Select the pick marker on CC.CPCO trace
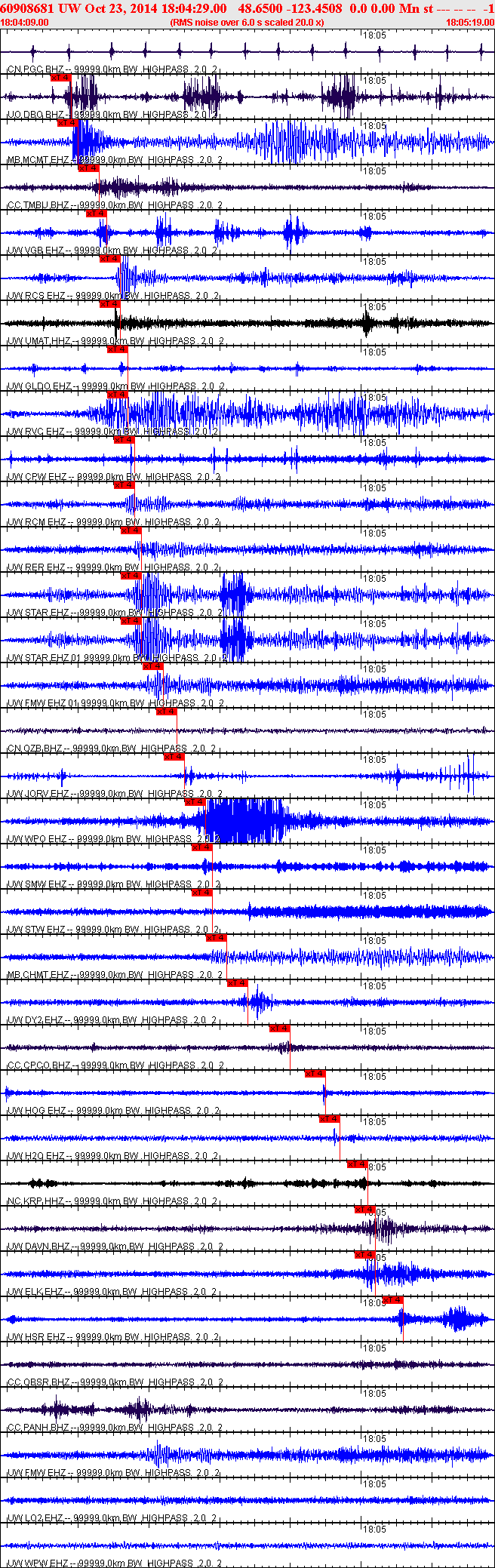Viewport: 495px width, 1568px height. pos(280,1028)
